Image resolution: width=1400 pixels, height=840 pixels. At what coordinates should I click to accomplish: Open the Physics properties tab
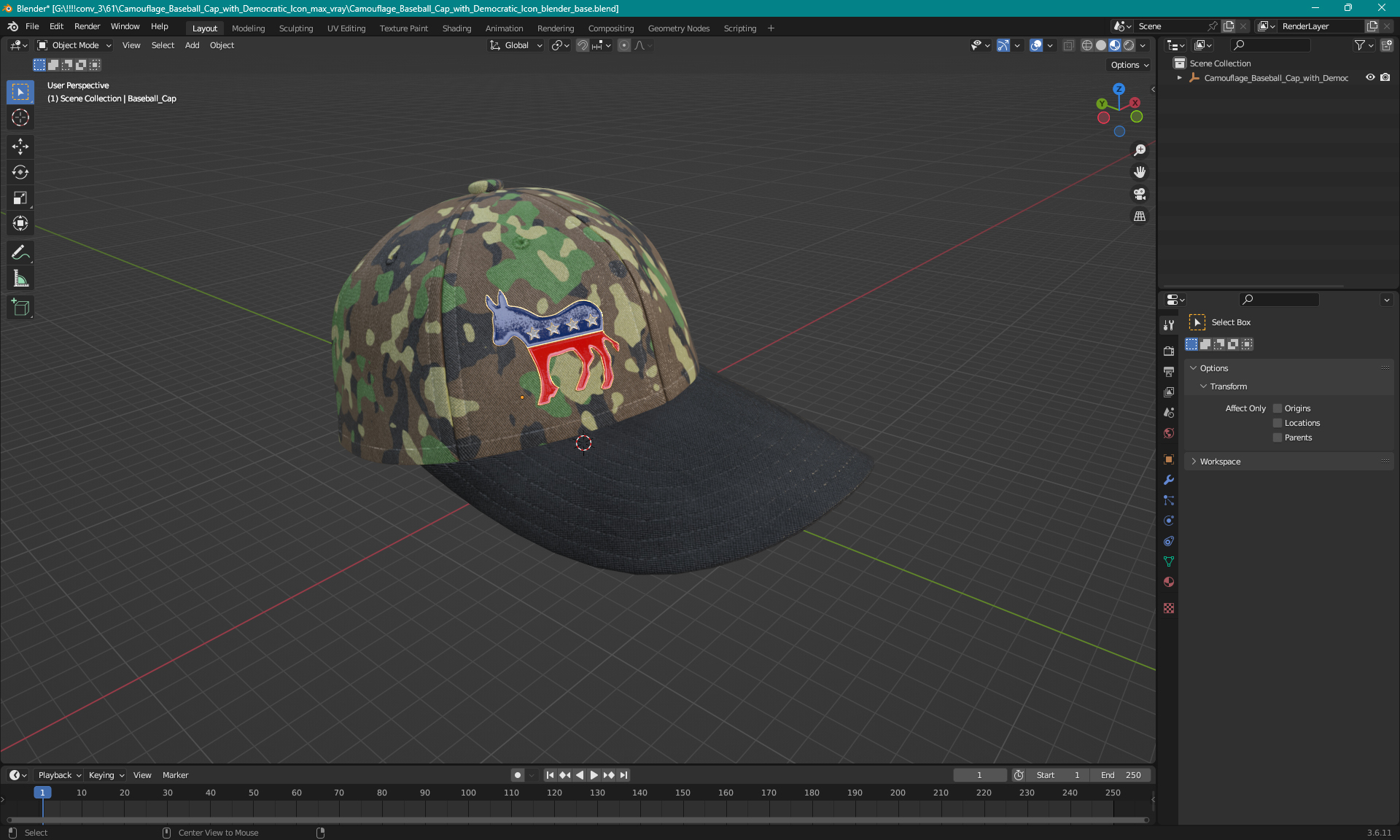click(1169, 521)
